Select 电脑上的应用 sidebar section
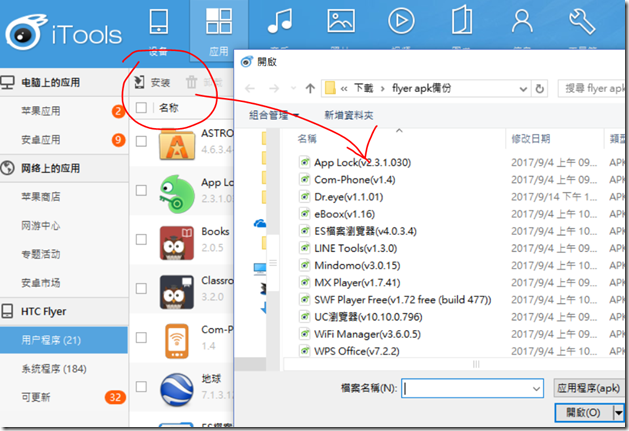The width and height of the screenshot is (629, 431). click(x=50, y=83)
